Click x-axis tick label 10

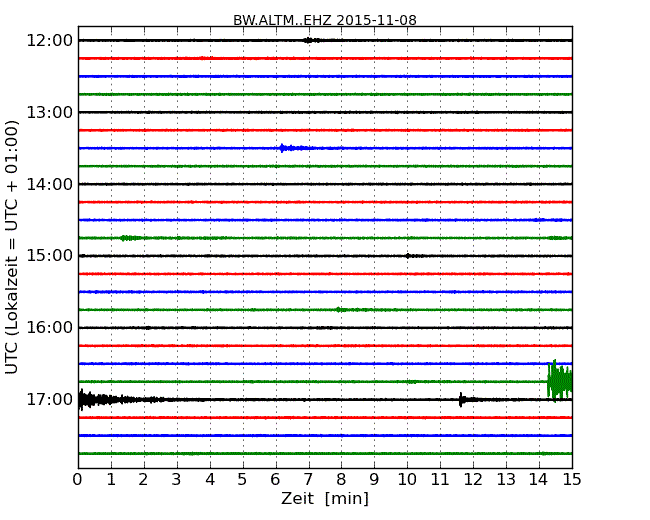[407, 480]
